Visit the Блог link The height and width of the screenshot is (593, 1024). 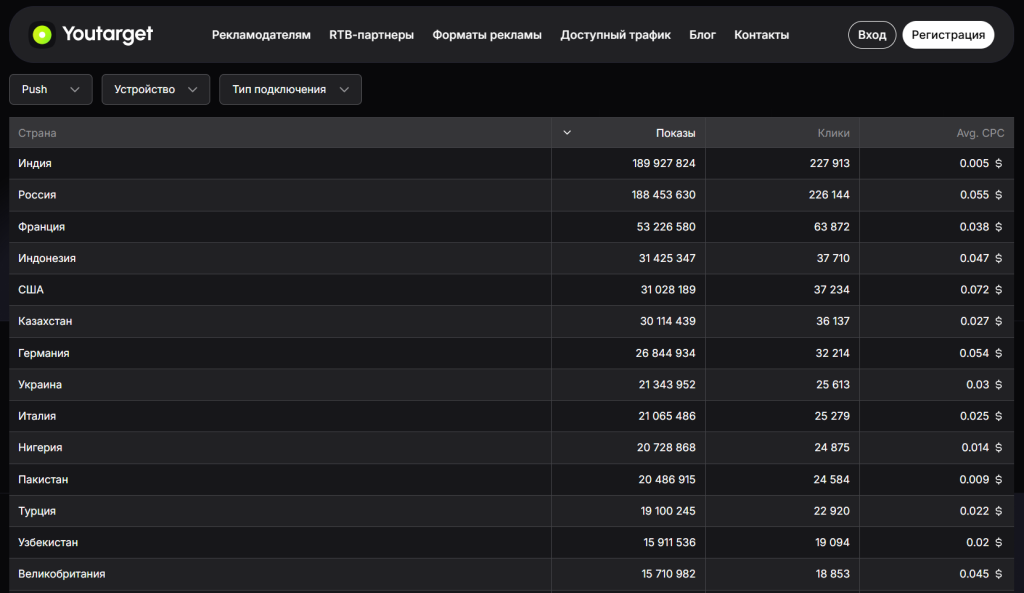click(702, 35)
